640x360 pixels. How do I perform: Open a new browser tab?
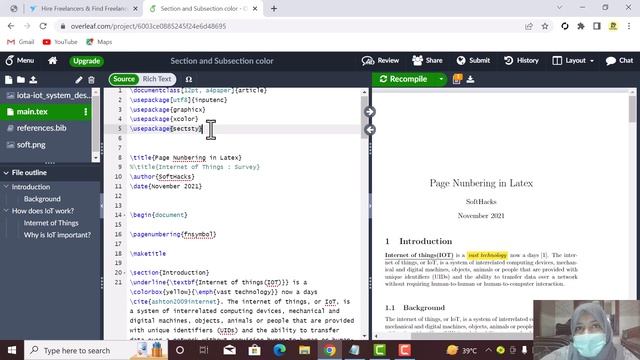coord(274,9)
